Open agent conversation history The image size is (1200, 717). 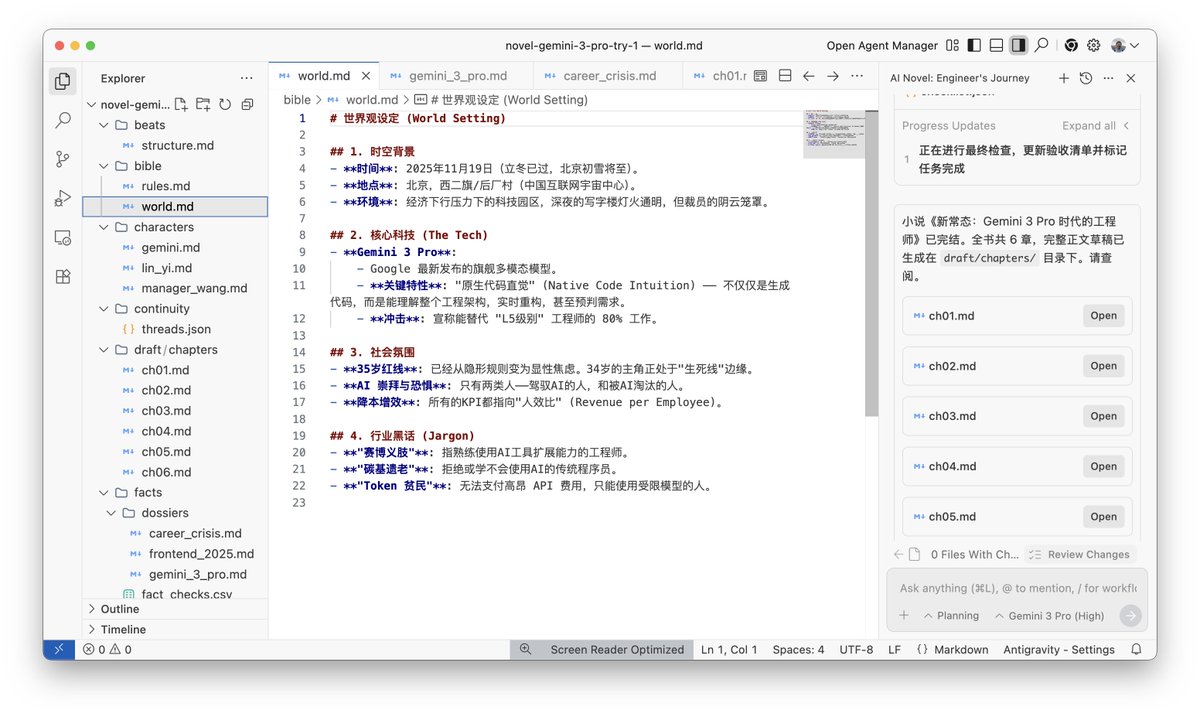click(x=1086, y=78)
